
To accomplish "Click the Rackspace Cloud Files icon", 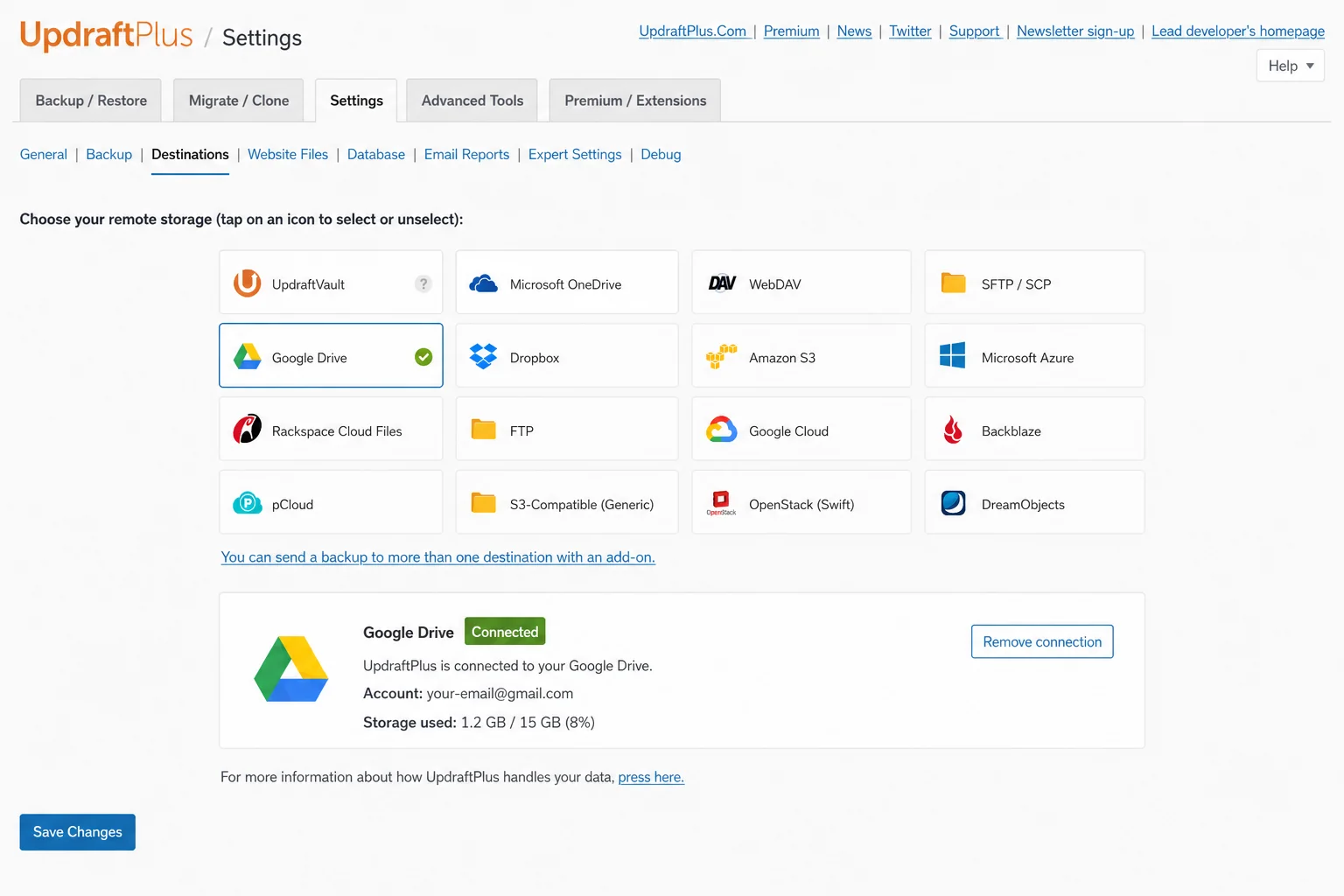I will [248, 430].
